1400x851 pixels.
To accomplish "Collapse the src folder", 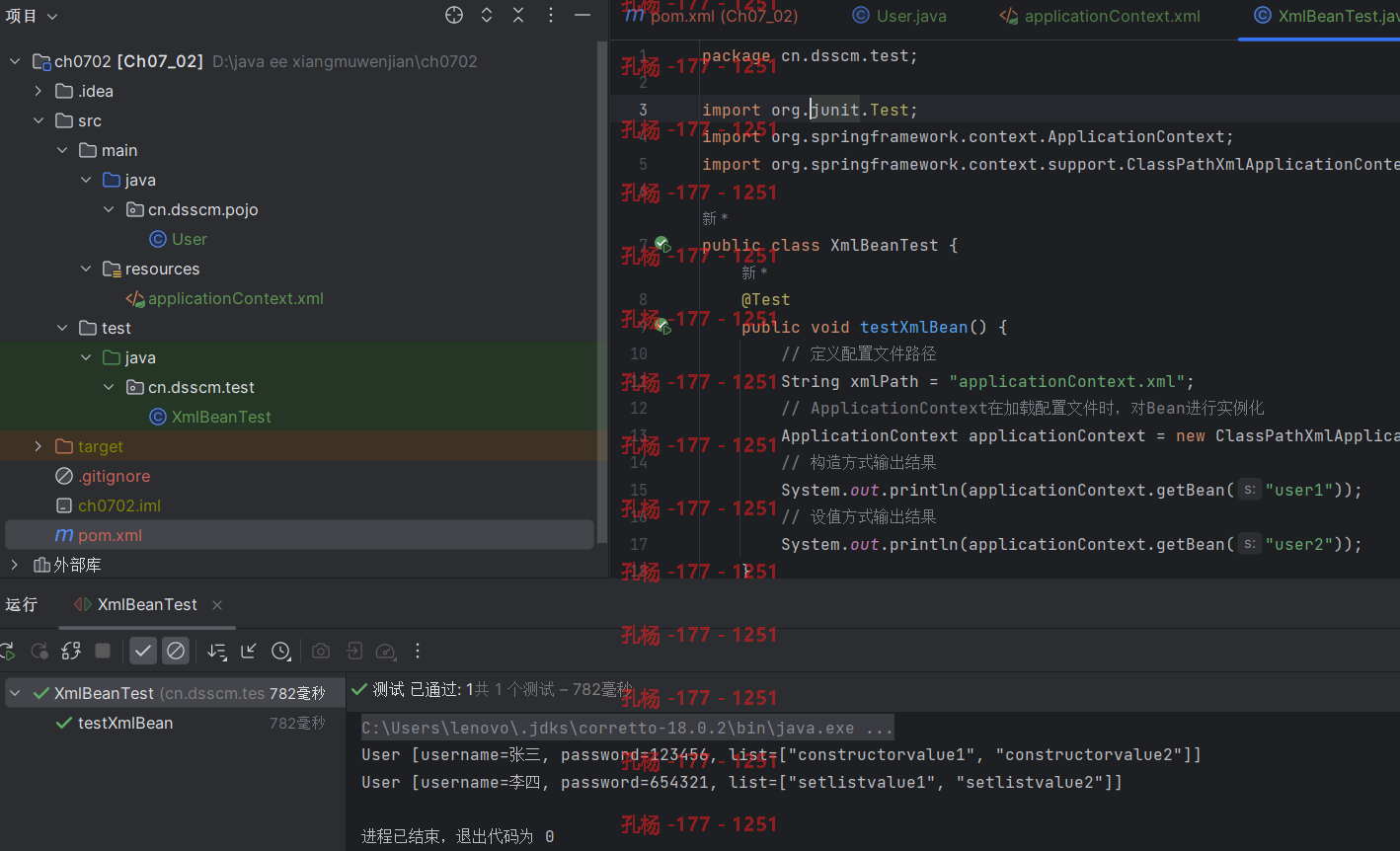I will [x=39, y=120].
